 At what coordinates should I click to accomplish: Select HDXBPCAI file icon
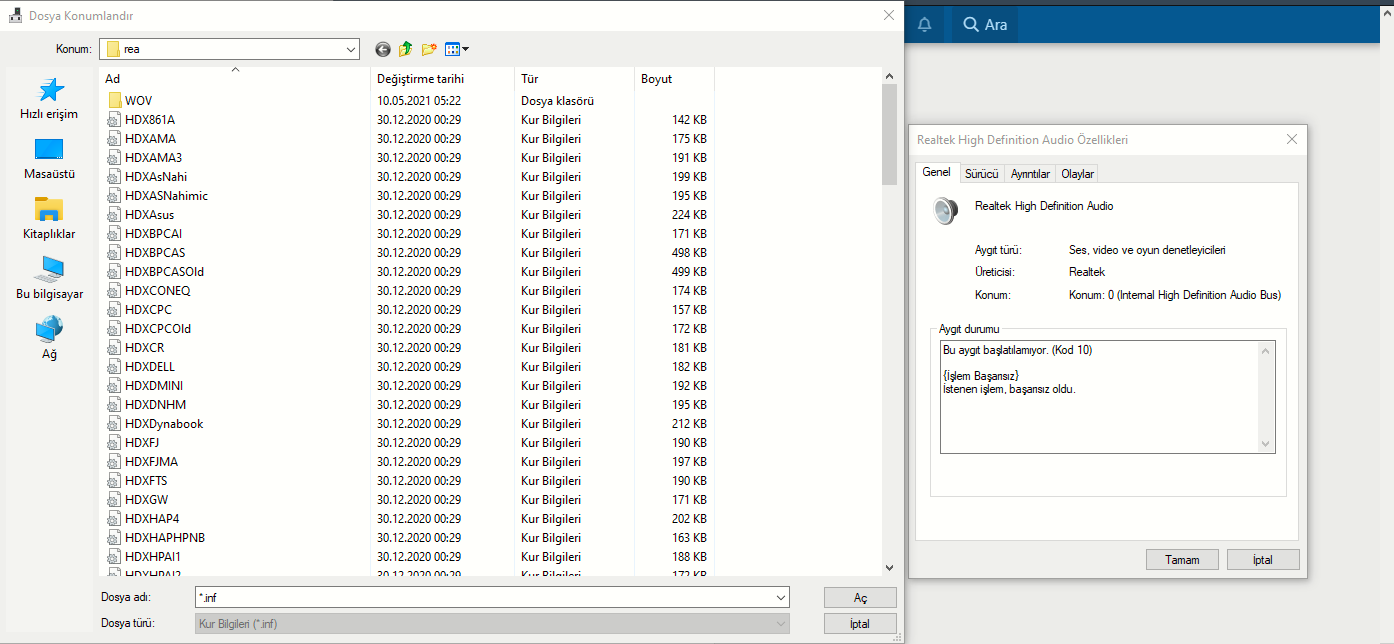coord(114,234)
